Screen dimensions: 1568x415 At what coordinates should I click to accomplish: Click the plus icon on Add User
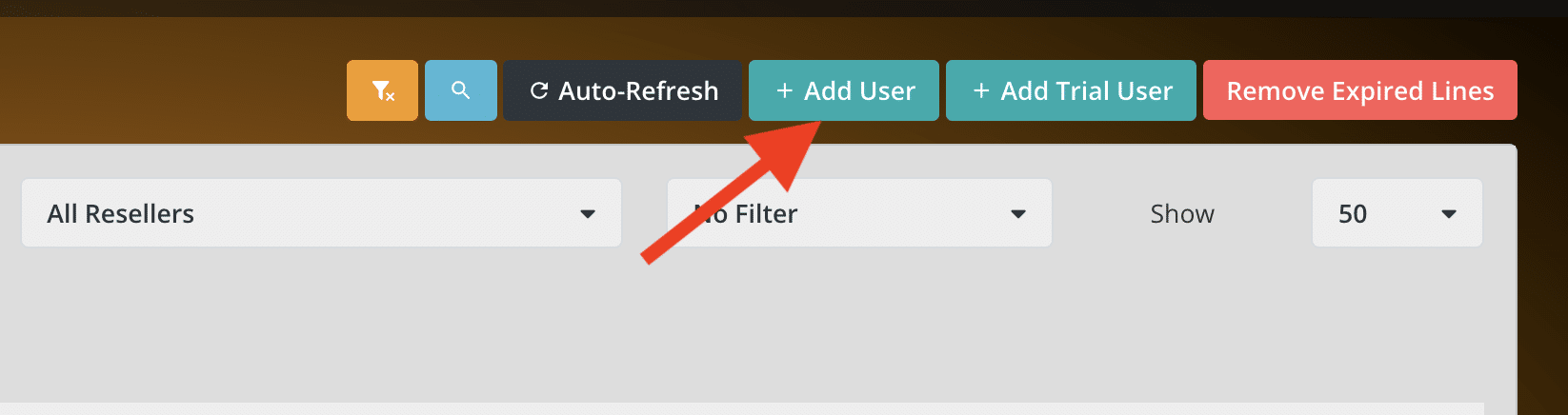point(784,90)
